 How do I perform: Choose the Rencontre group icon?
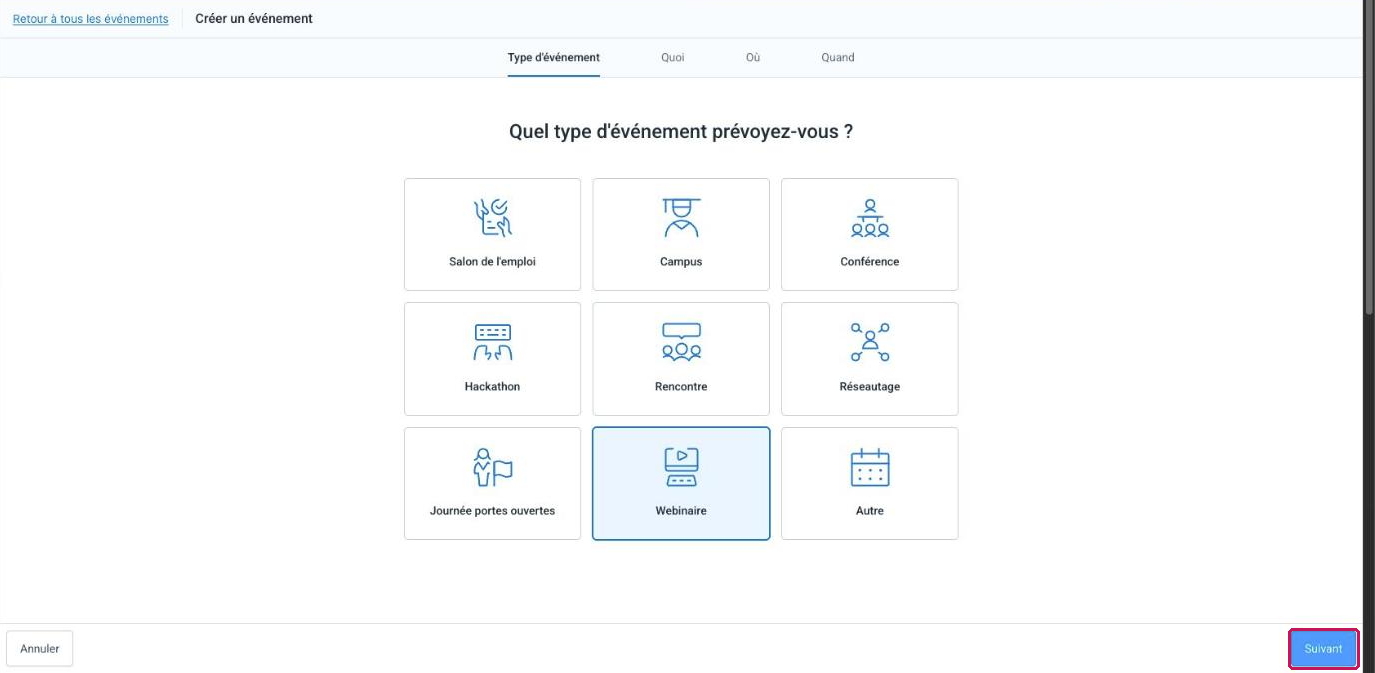681,342
